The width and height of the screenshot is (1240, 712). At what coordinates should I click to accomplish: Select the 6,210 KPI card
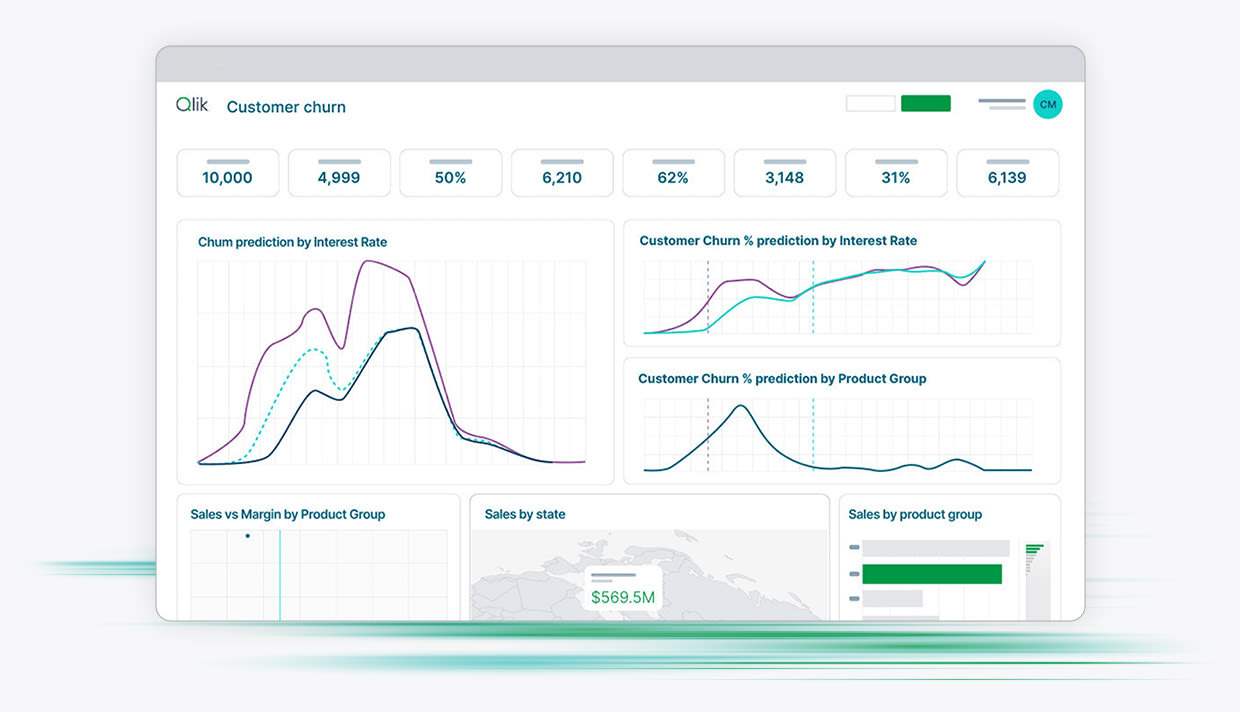pos(562,172)
